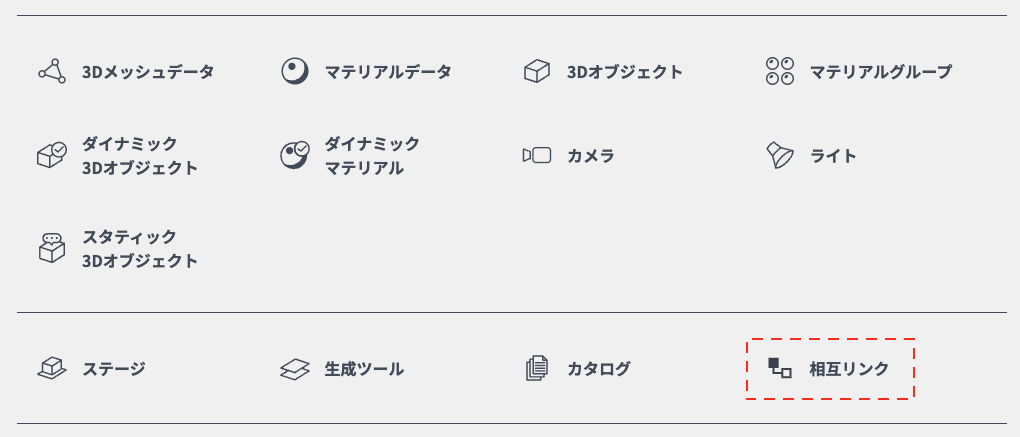Click the カメラ camera icon
This screenshot has width=1020, height=437.
tap(537, 155)
